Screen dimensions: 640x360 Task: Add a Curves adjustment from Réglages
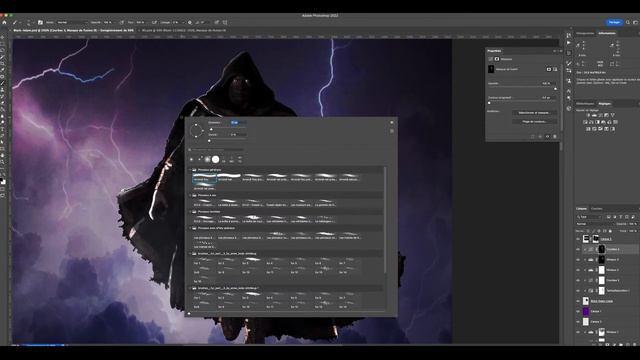600,116
